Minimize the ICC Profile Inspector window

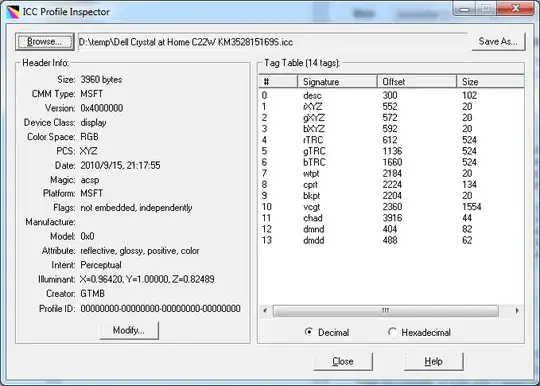(465, 9)
